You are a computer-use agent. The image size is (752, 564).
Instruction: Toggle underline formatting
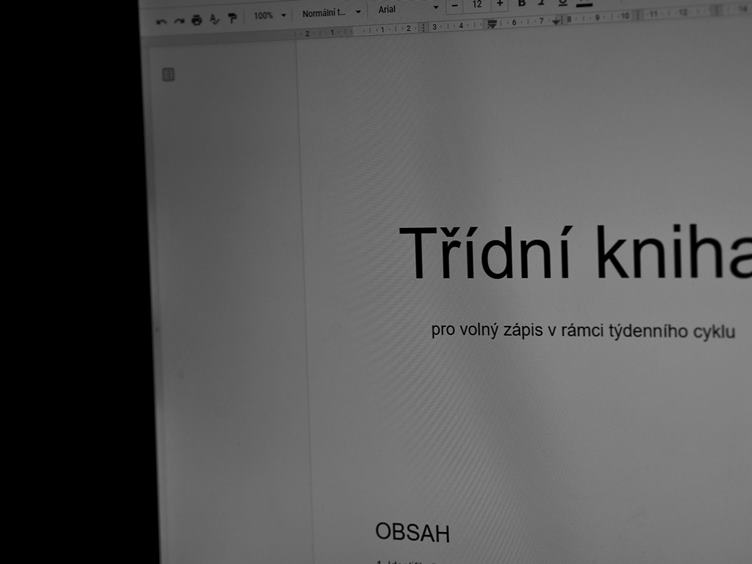tap(563, 2)
